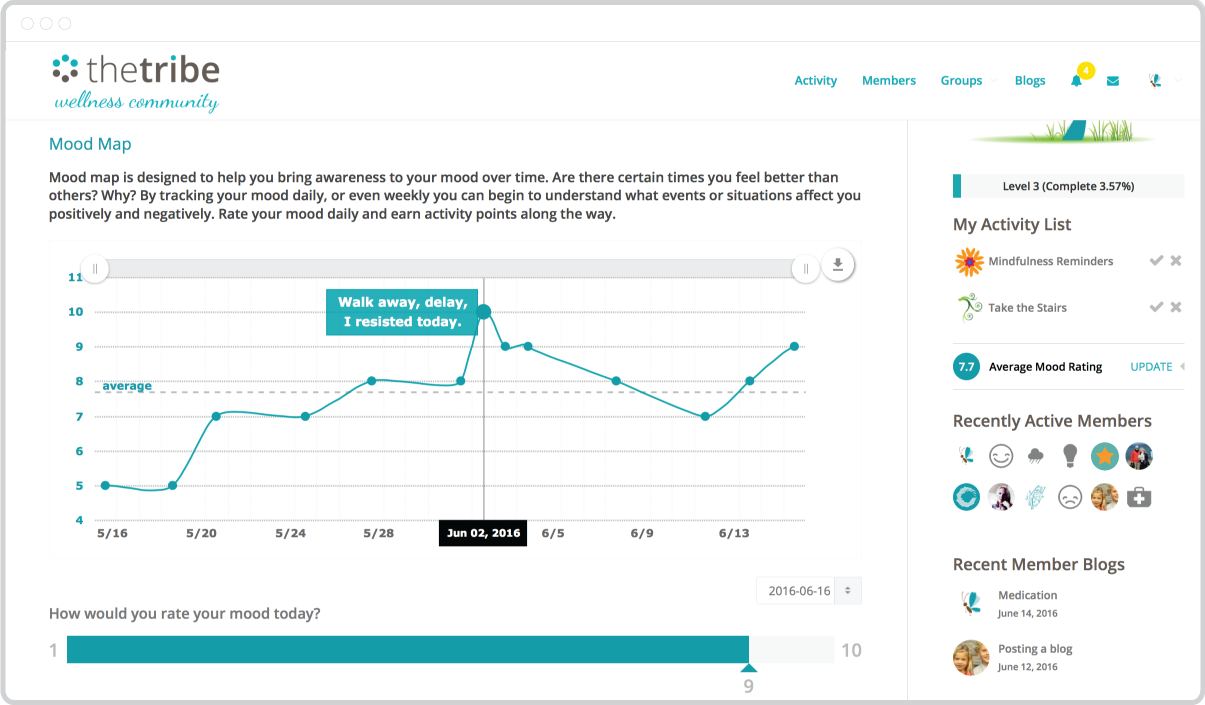Mark Mindfulness Reminders as complete
This screenshot has height=705, width=1205.
[1156, 261]
